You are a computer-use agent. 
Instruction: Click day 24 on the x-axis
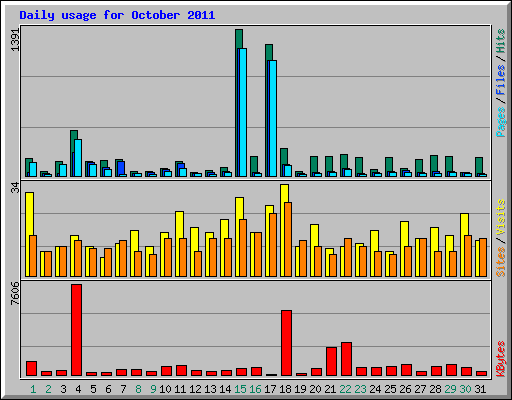[x=375, y=389]
